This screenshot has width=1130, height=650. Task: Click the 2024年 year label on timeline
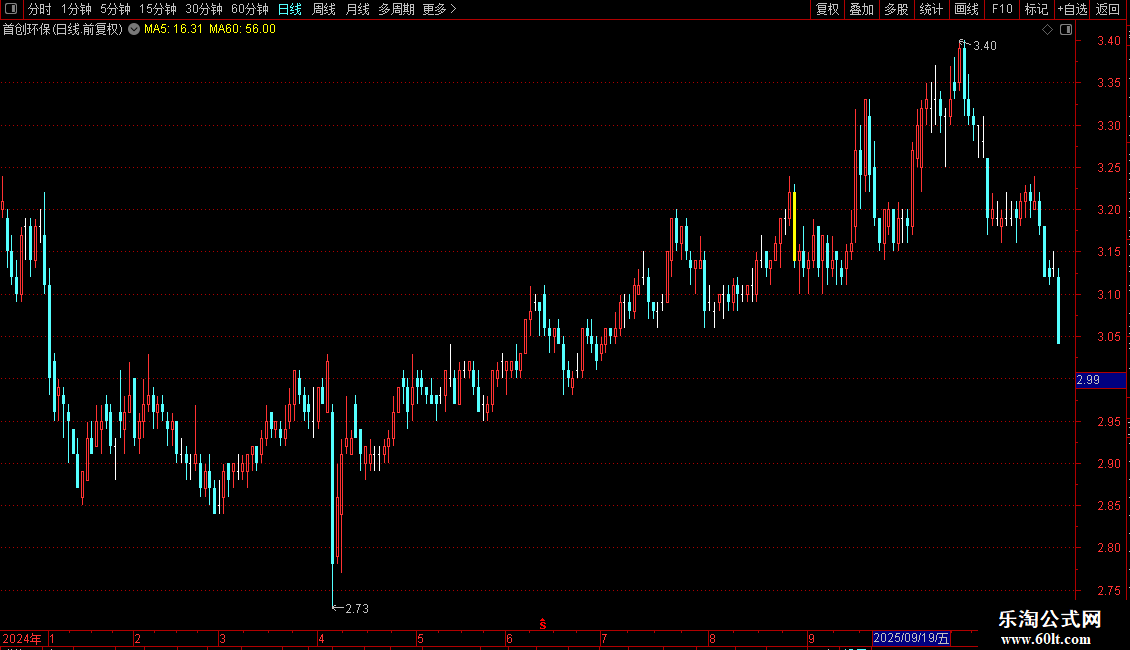pos(22,638)
